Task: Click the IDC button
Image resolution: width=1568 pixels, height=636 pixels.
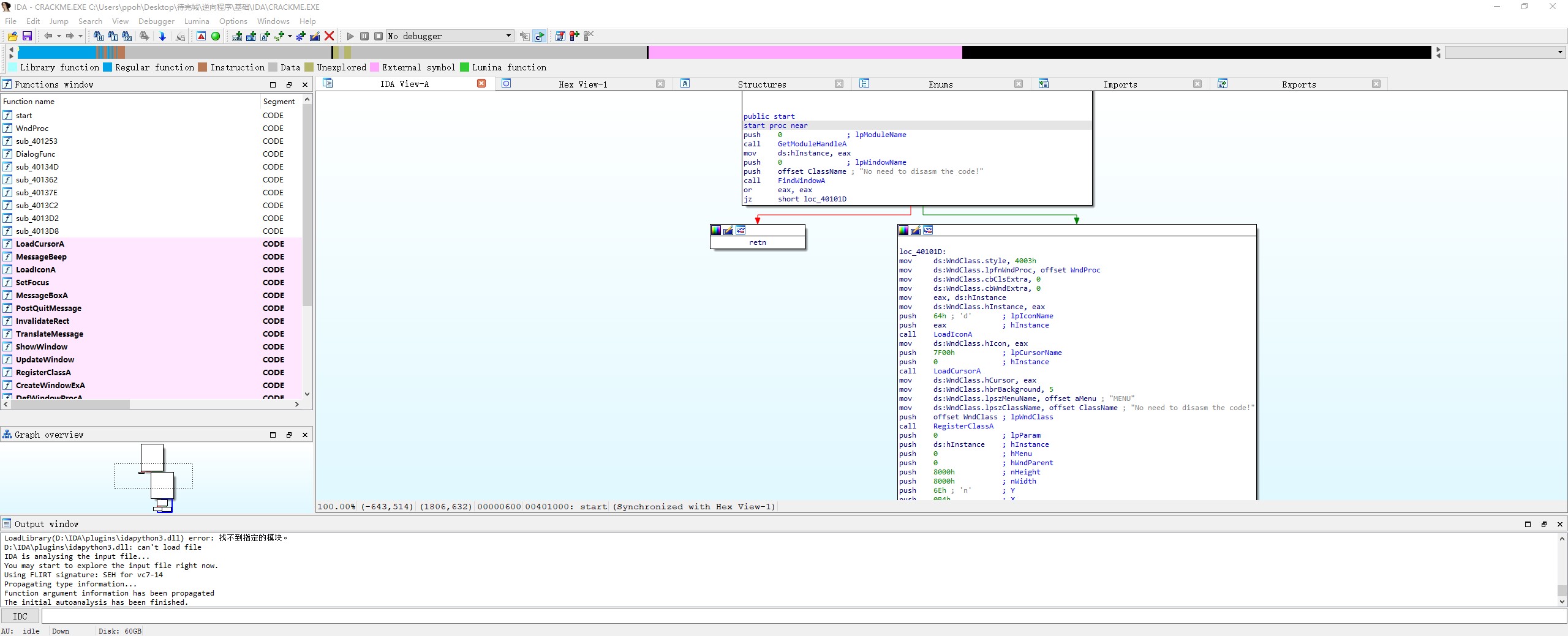Action: click(20, 616)
